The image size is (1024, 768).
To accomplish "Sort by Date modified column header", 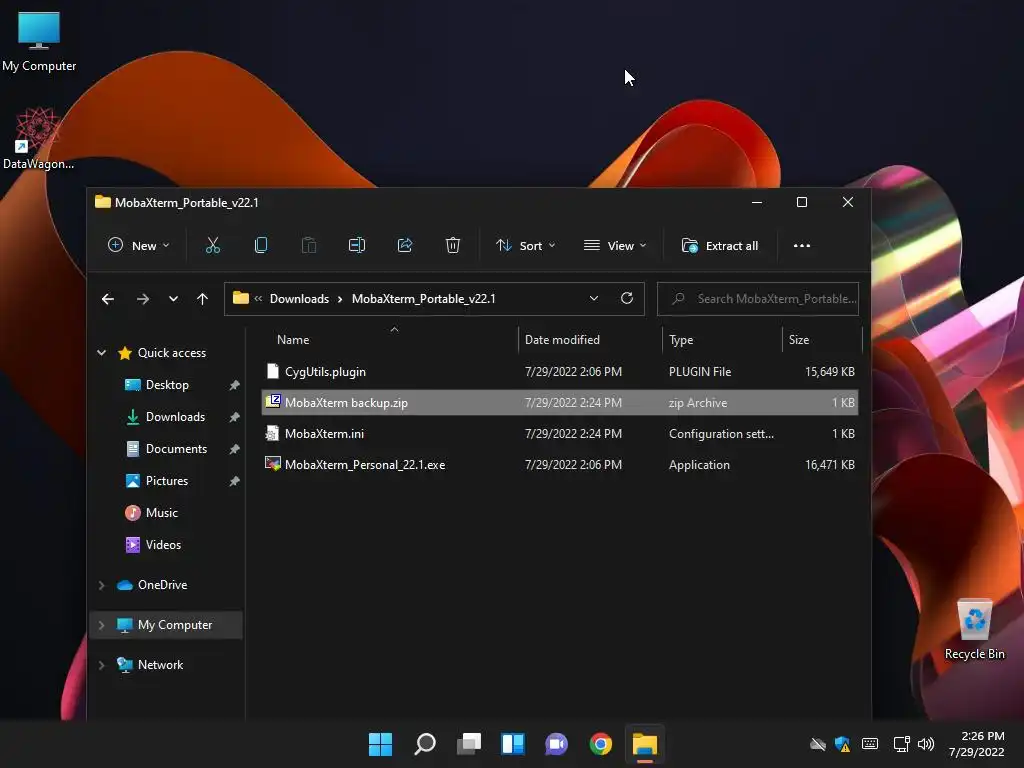I will tap(590, 340).
